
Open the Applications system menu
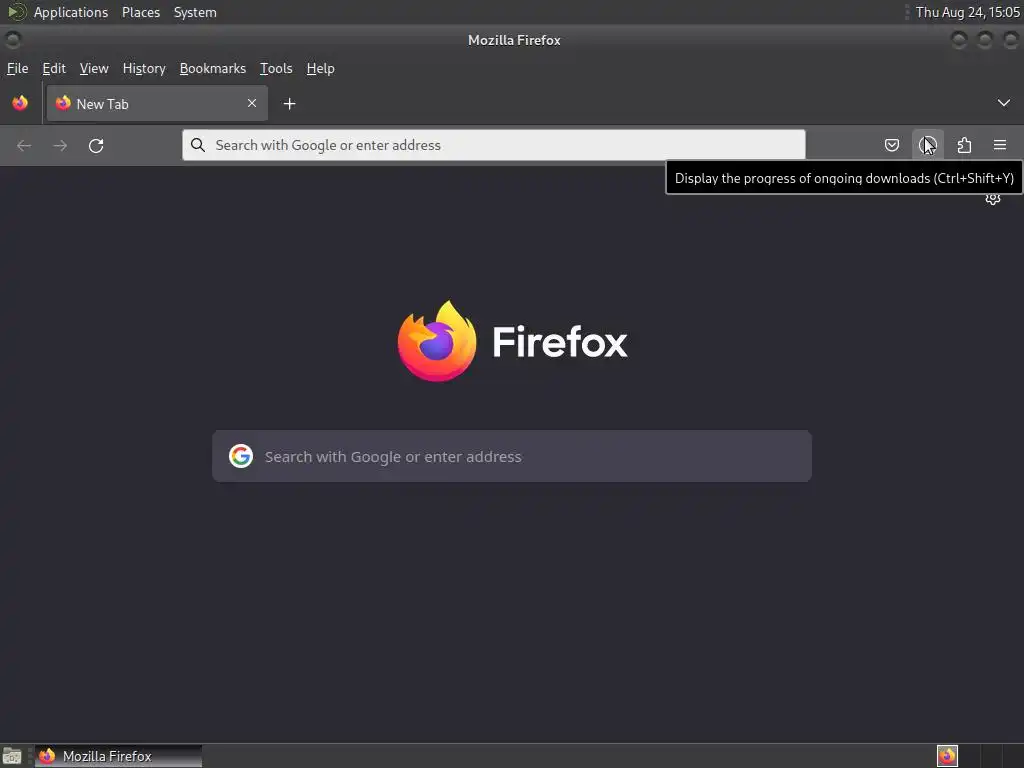tap(71, 12)
